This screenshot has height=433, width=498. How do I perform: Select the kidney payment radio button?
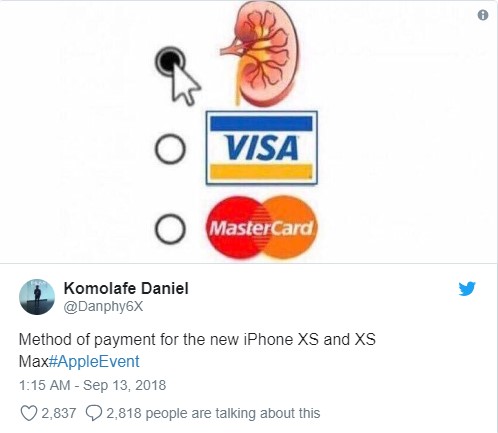pos(170,62)
